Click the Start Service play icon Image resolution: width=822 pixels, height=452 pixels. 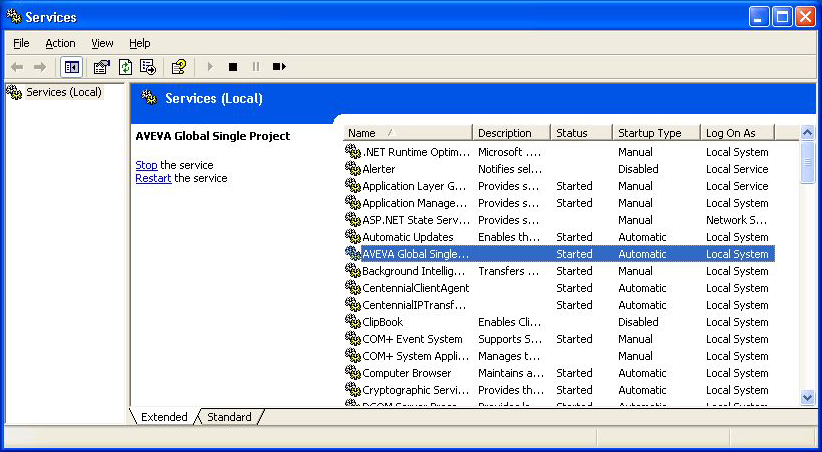coord(211,67)
